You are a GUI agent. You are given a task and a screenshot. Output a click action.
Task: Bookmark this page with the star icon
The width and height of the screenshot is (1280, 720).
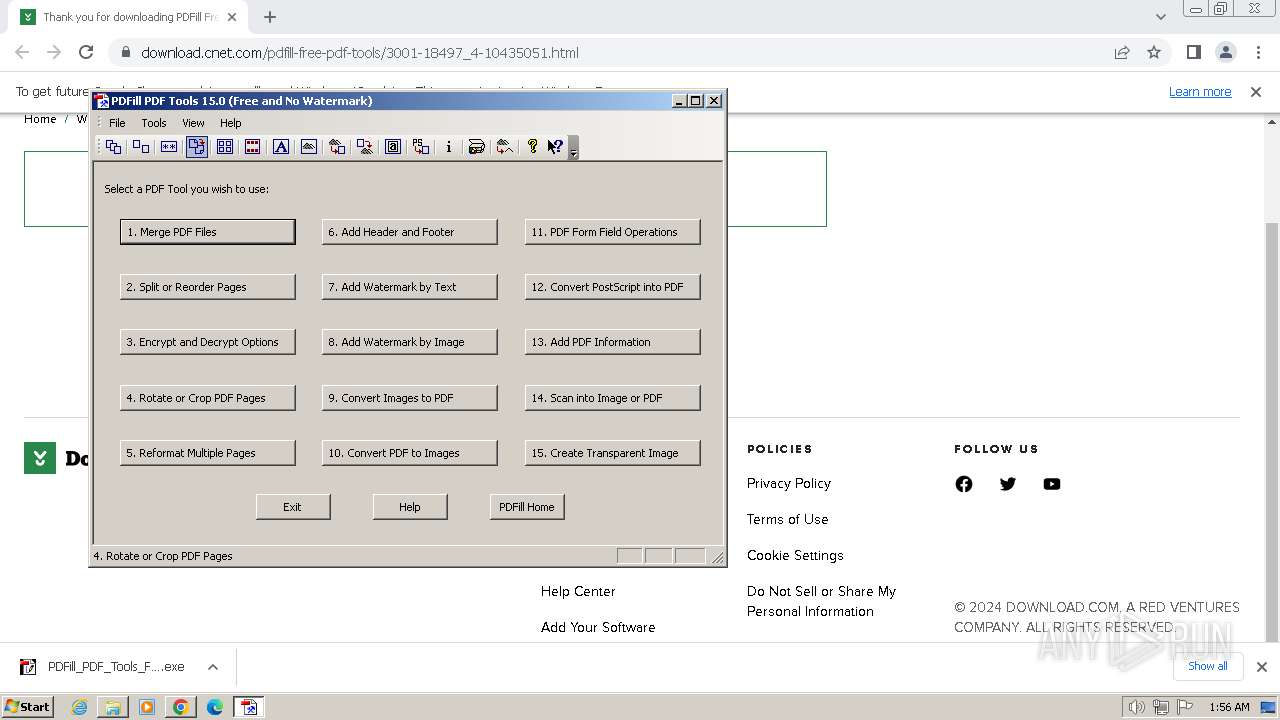tap(1154, 52)
